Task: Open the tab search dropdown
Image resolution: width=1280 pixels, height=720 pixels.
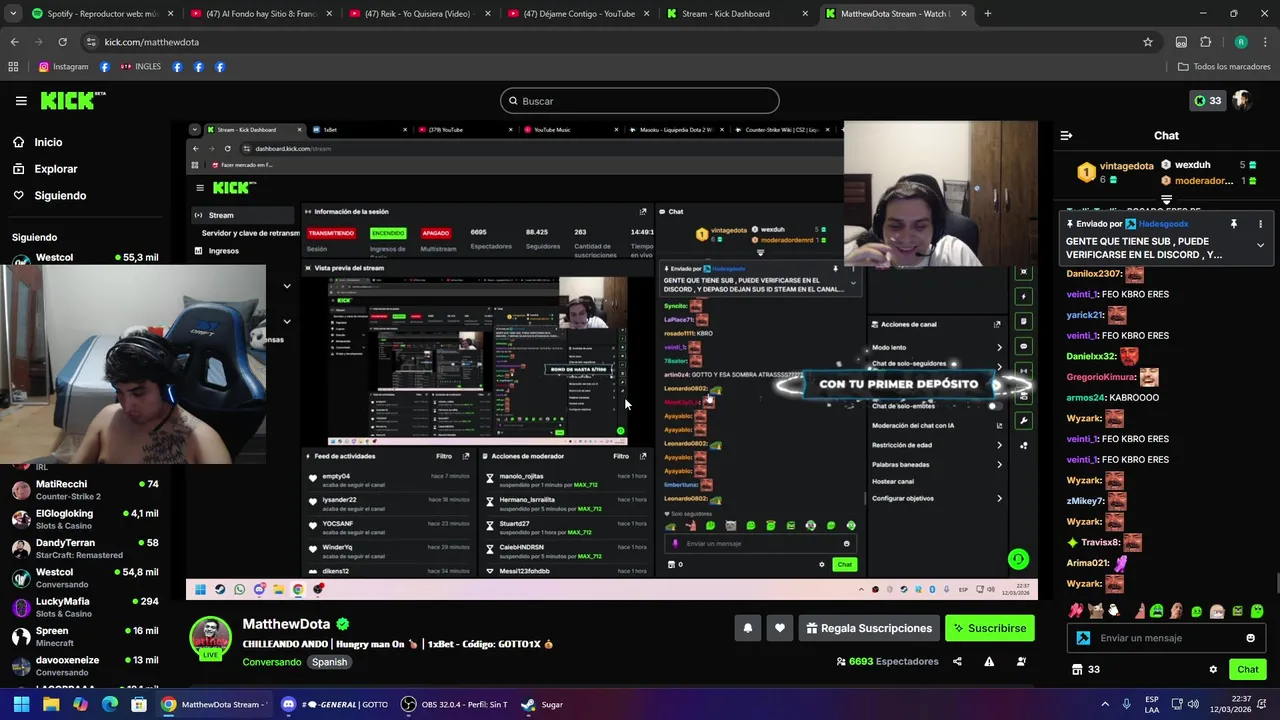Action: tap(11, 14)
